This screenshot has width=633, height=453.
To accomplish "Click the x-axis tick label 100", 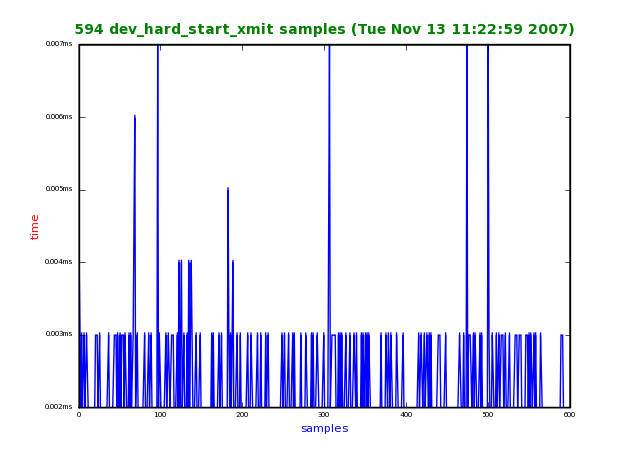I will tap(160, 415).
